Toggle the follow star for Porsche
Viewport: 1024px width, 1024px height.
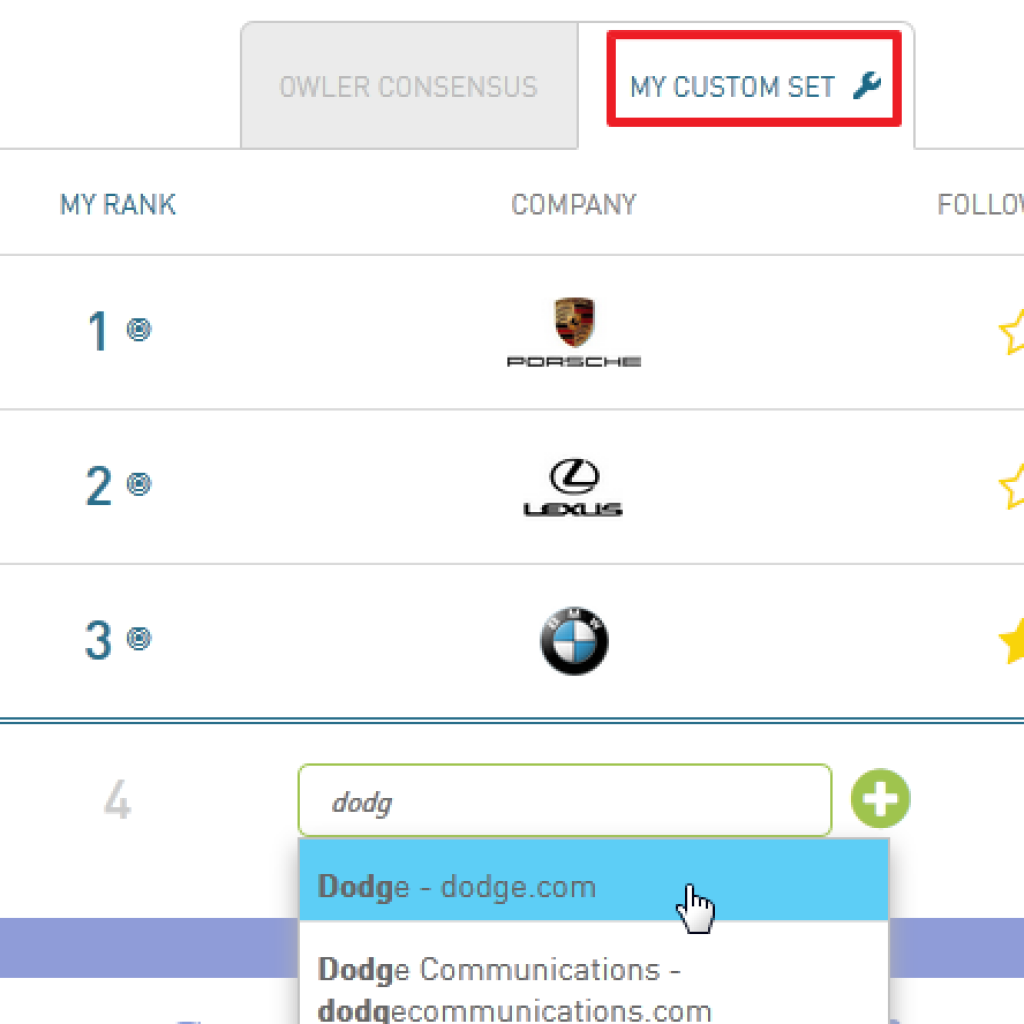(1011, 332)
